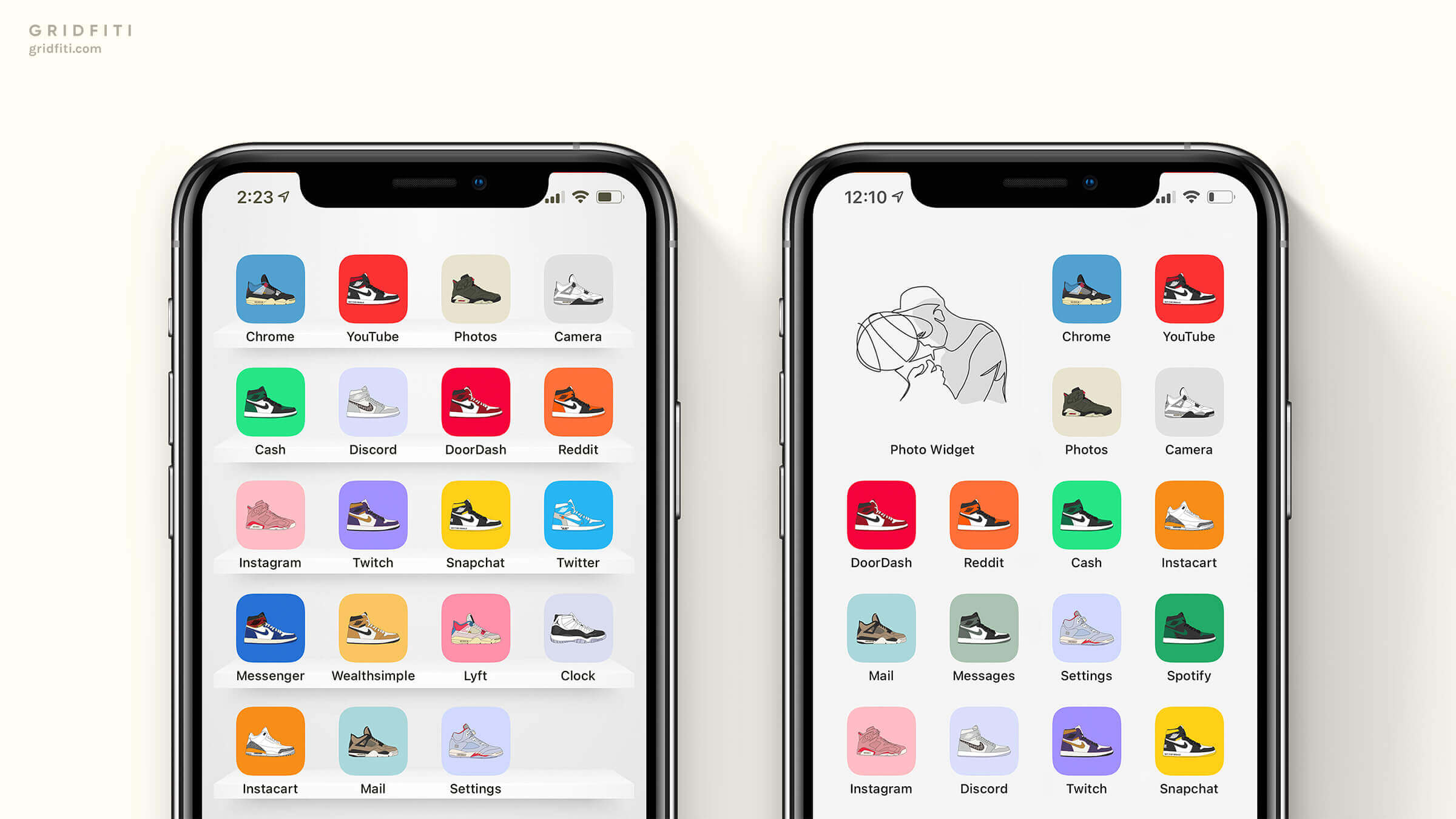Open Instagram with pink sneaker icon
The height and width of the screenshot is (819, 1456).
click(270, 514)
